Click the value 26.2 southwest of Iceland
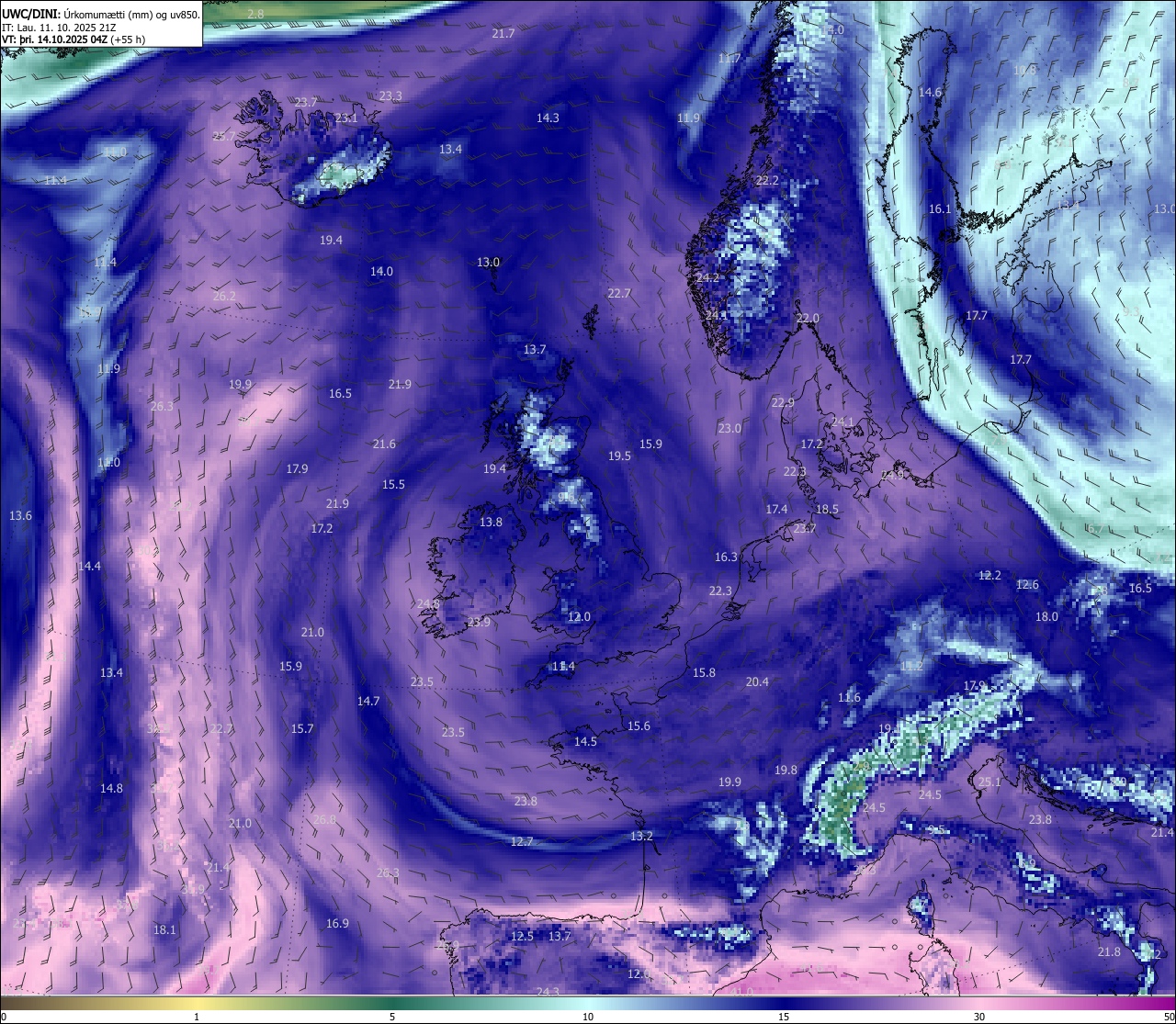The height and width of the screenshot is (1024, 1176). pos(224,297)
